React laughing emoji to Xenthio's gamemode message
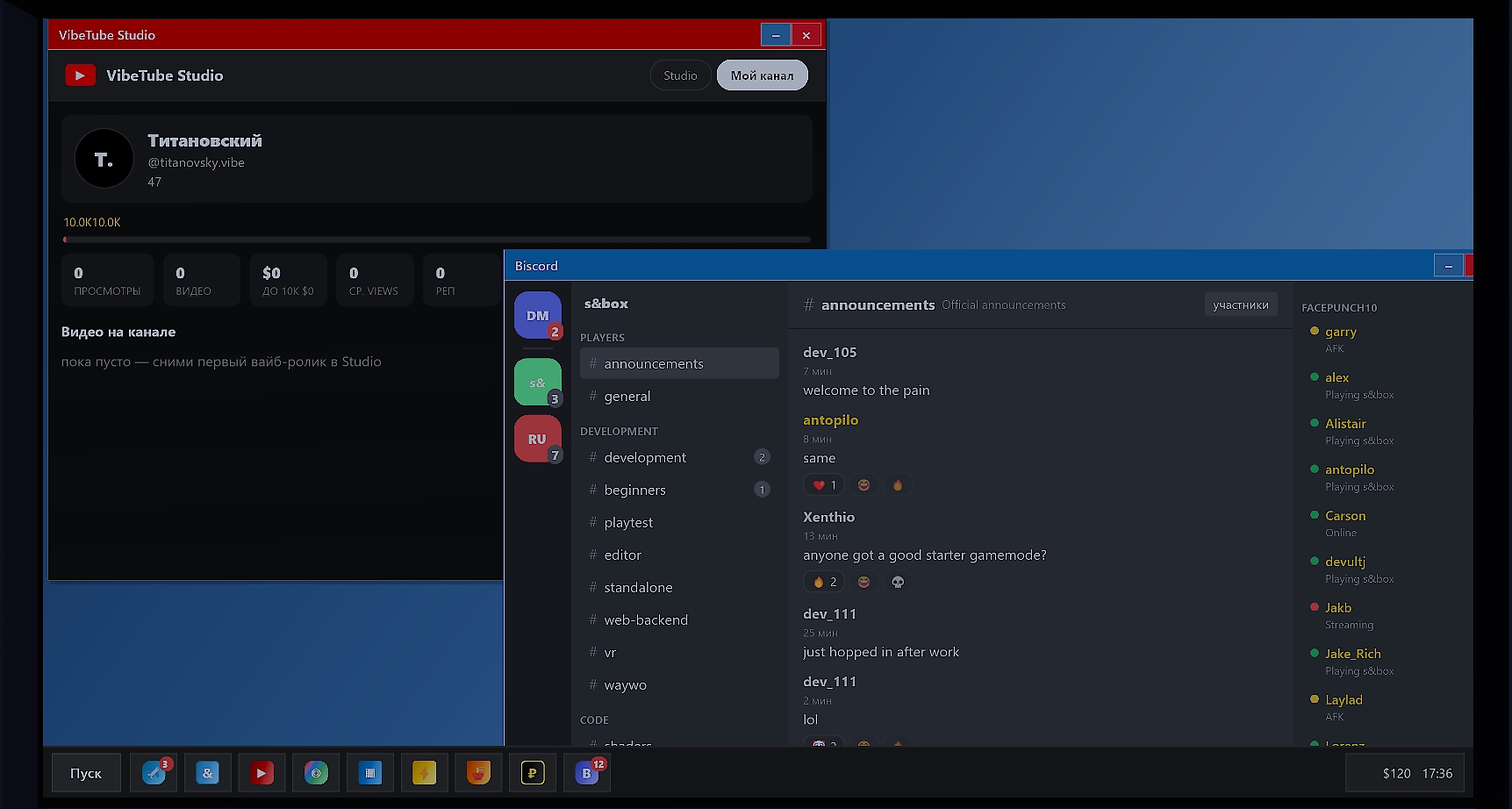1512x809 pixels. (863, 582)
